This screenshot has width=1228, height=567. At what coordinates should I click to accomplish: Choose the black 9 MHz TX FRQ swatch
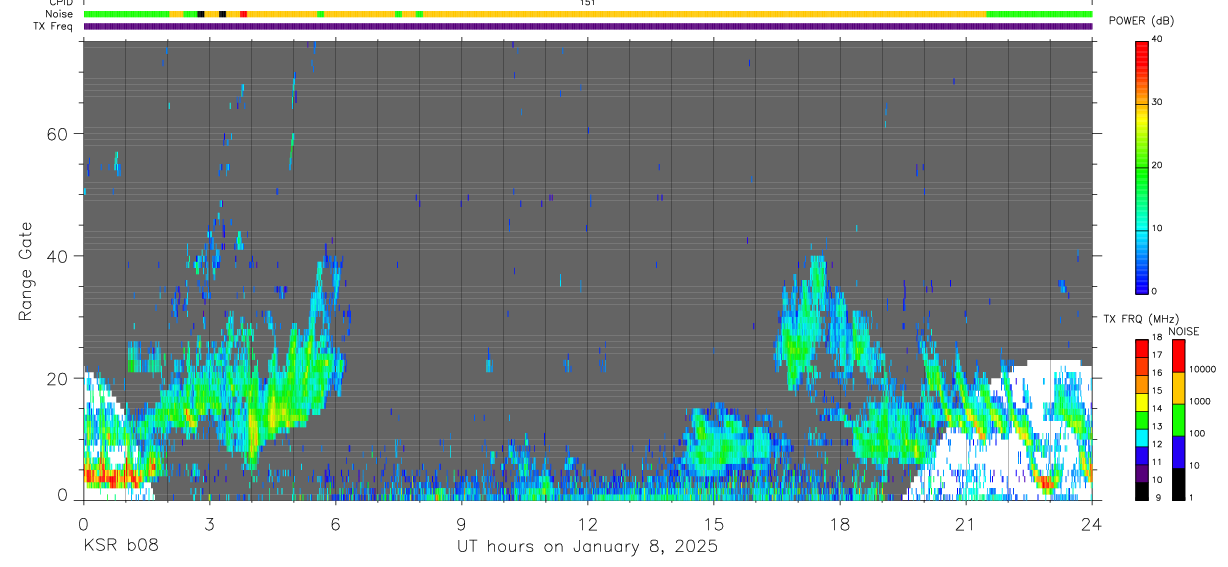coord(1142,493)
